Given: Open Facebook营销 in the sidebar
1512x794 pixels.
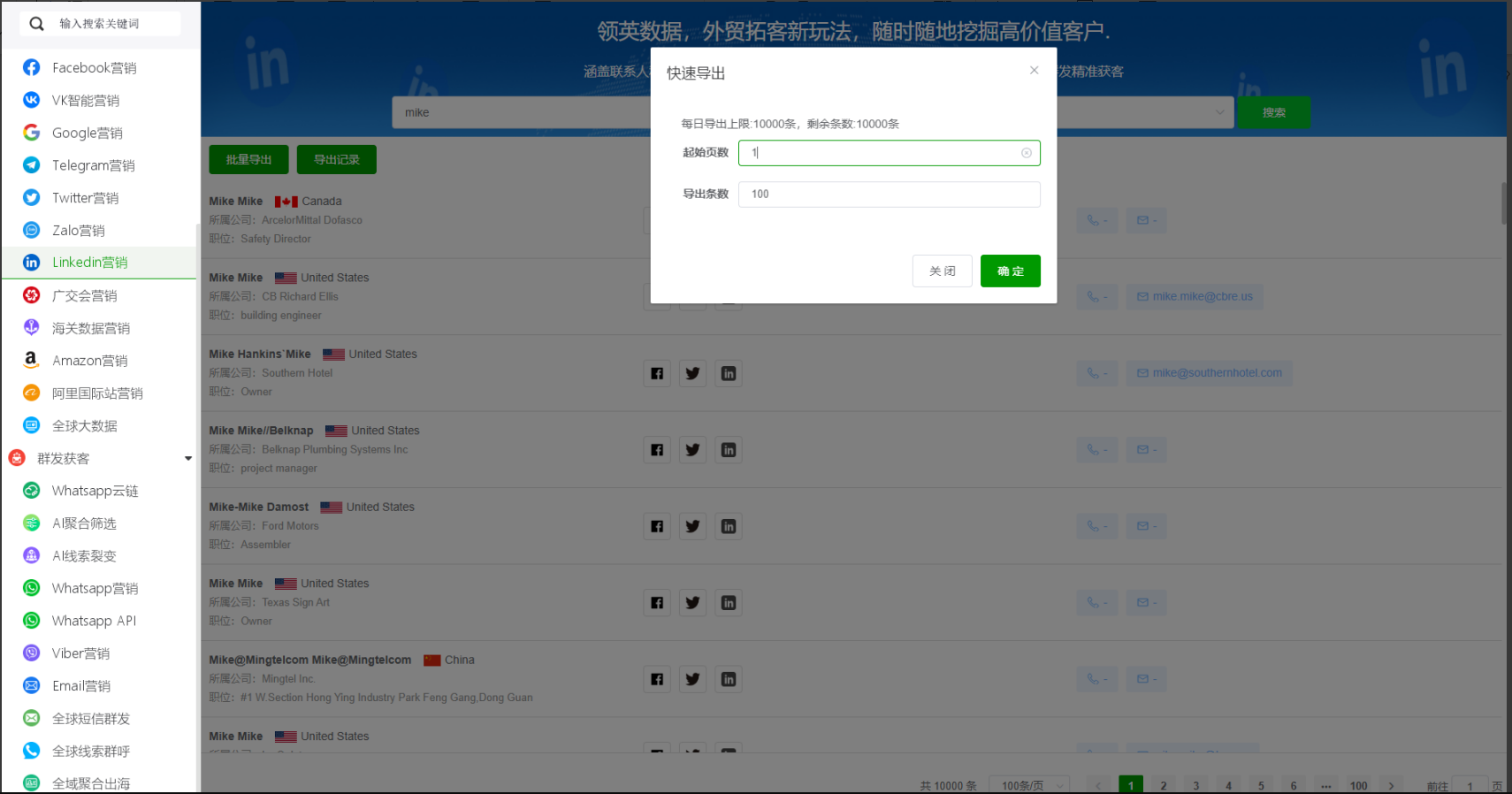Looking at the screenshot, I should click(94, 68).
